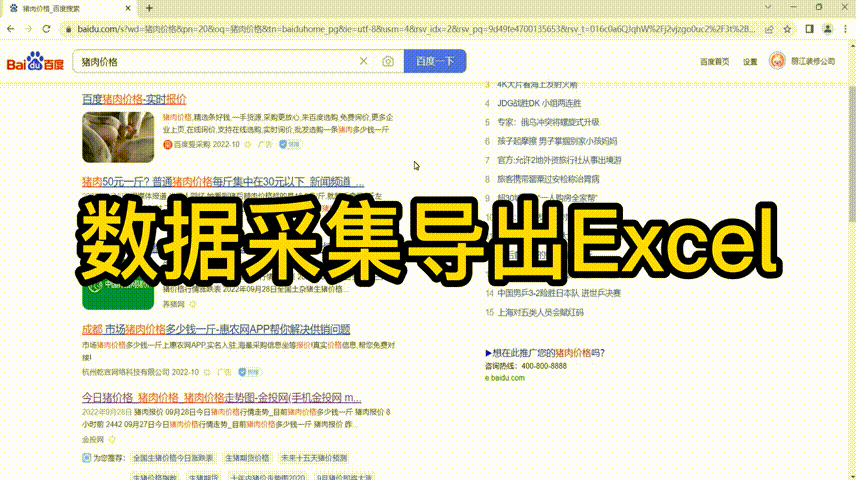Image resolution: width=856 pixels, height=480 pixels.
Task: Click related search 生猪期货价格
Action: (x=247, y=458)
